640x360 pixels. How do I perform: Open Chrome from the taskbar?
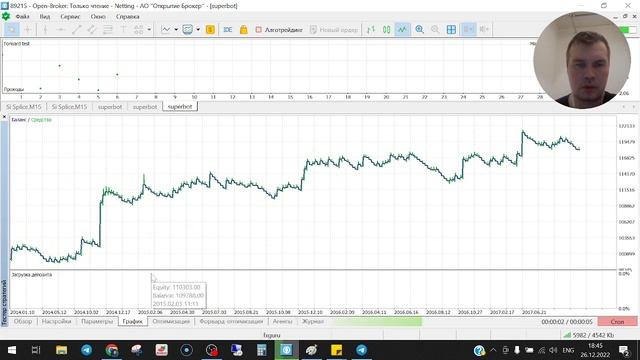111,350
